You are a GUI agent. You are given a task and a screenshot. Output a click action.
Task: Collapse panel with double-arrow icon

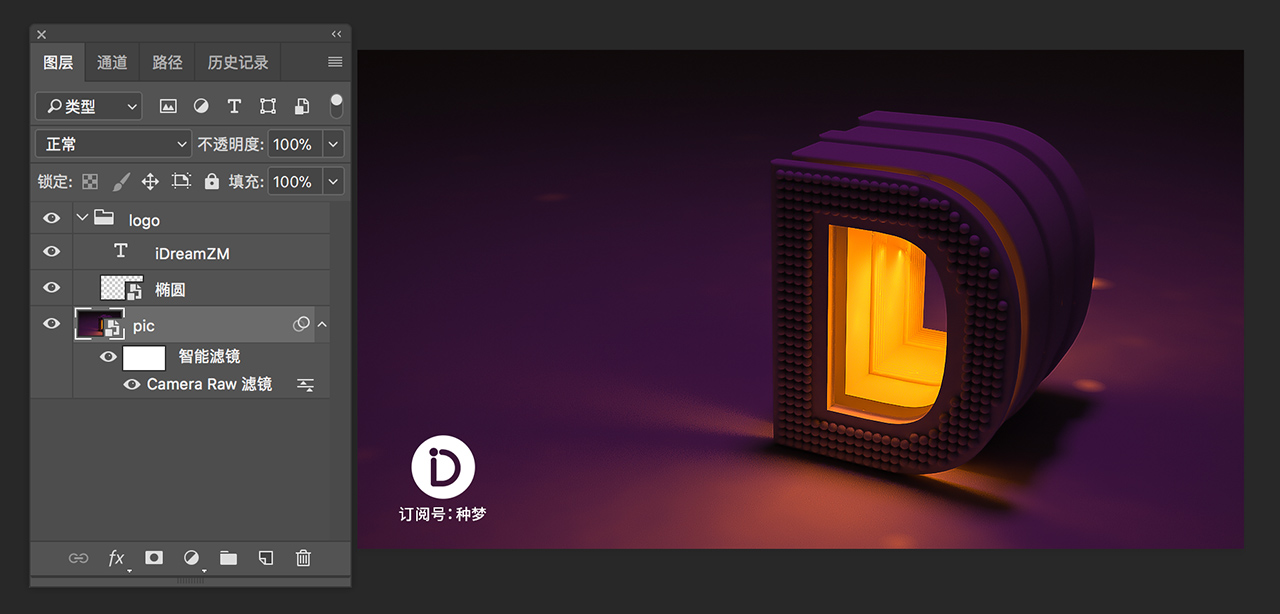(336, 34)
